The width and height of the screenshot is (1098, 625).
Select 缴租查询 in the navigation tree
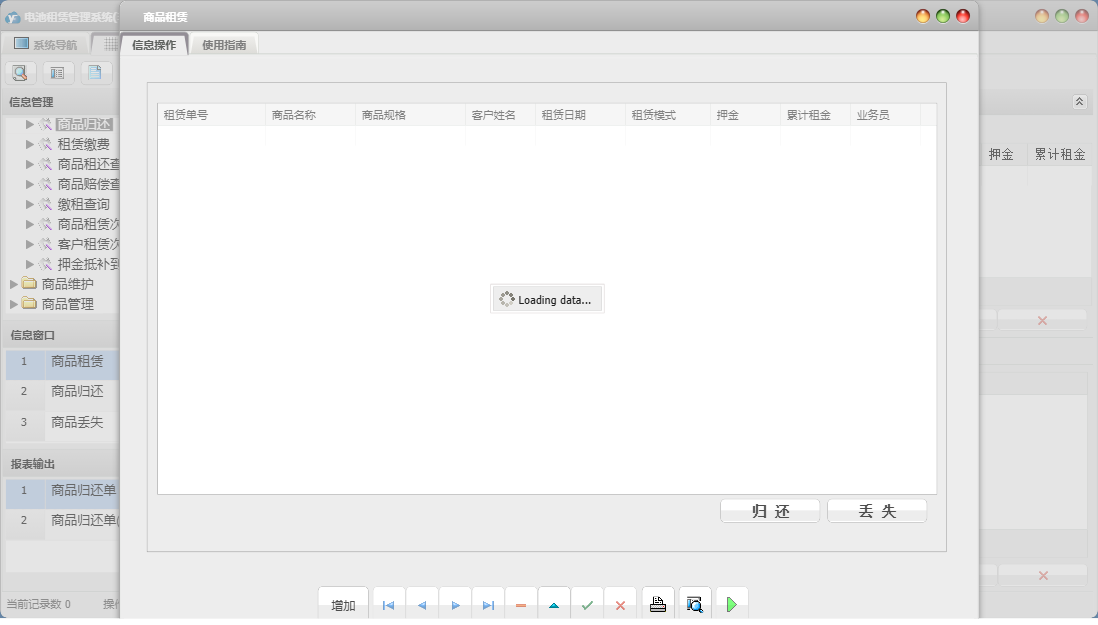[x=83, y=204]
